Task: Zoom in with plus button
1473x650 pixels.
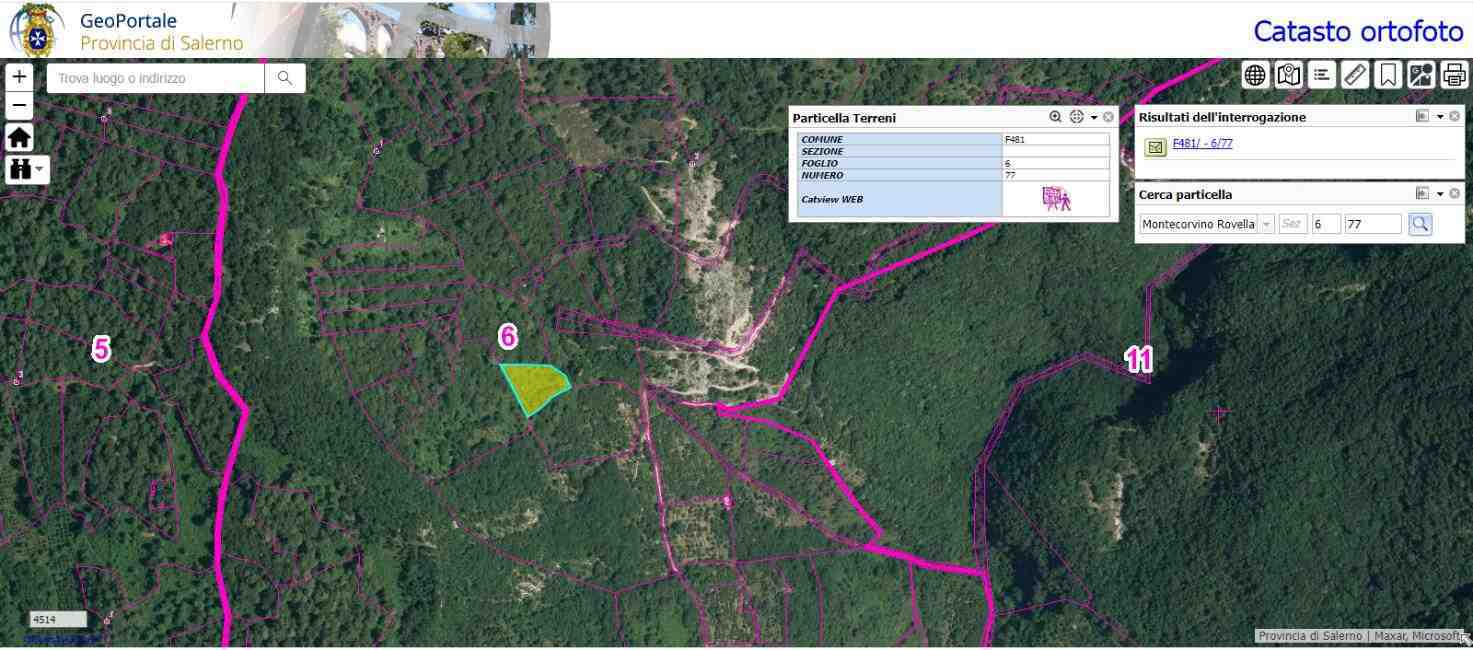Action: (20, 77)
